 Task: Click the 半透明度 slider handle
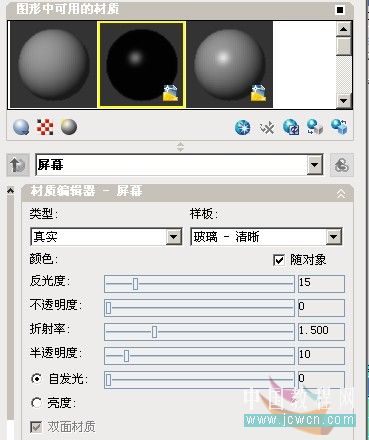tap(126, 356)
